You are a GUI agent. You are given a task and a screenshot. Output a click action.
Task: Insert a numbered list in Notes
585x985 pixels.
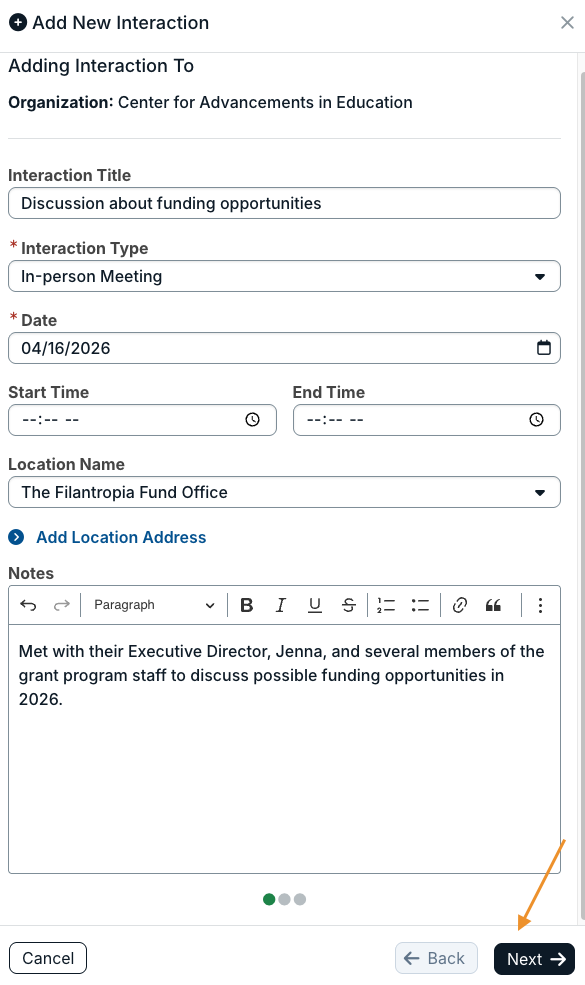point(386,605)
